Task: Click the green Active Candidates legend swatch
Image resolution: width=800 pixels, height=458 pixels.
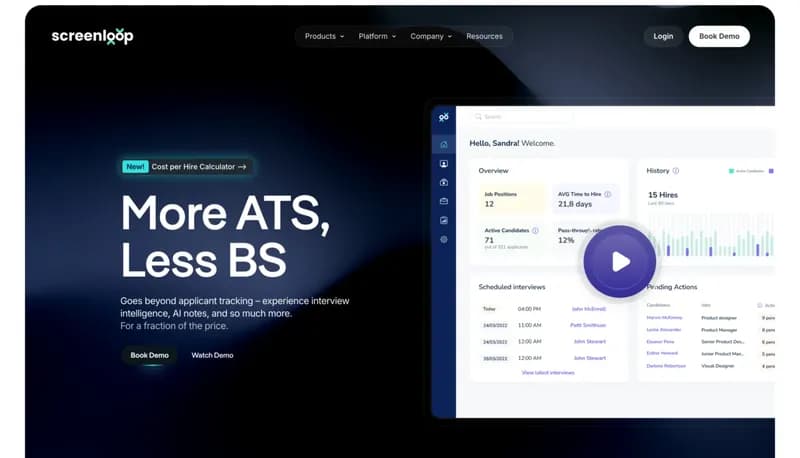Action: tap(731, 171)
